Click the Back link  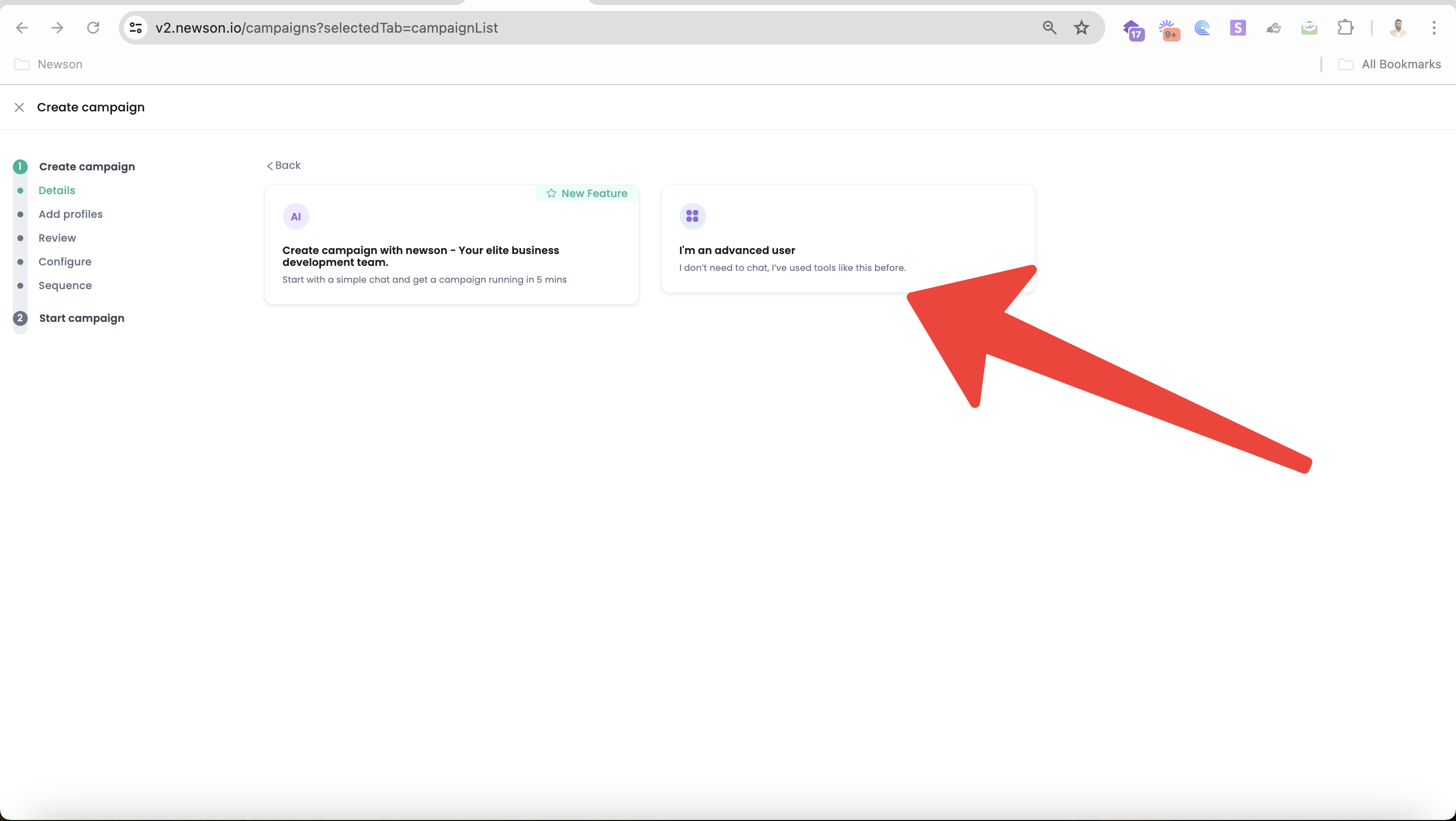point(284,165)
